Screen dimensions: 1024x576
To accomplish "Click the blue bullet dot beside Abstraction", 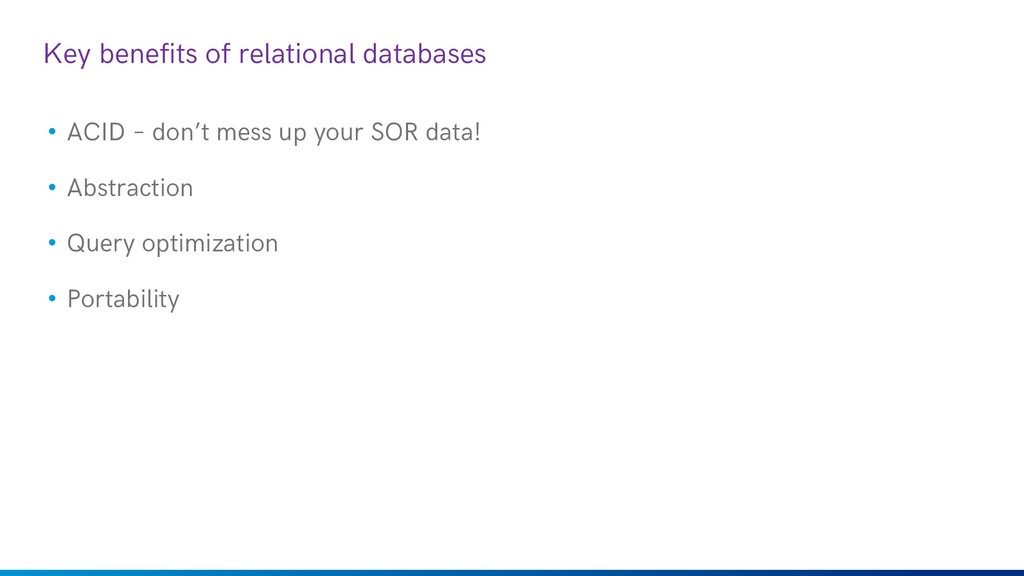I will [52, 187].
